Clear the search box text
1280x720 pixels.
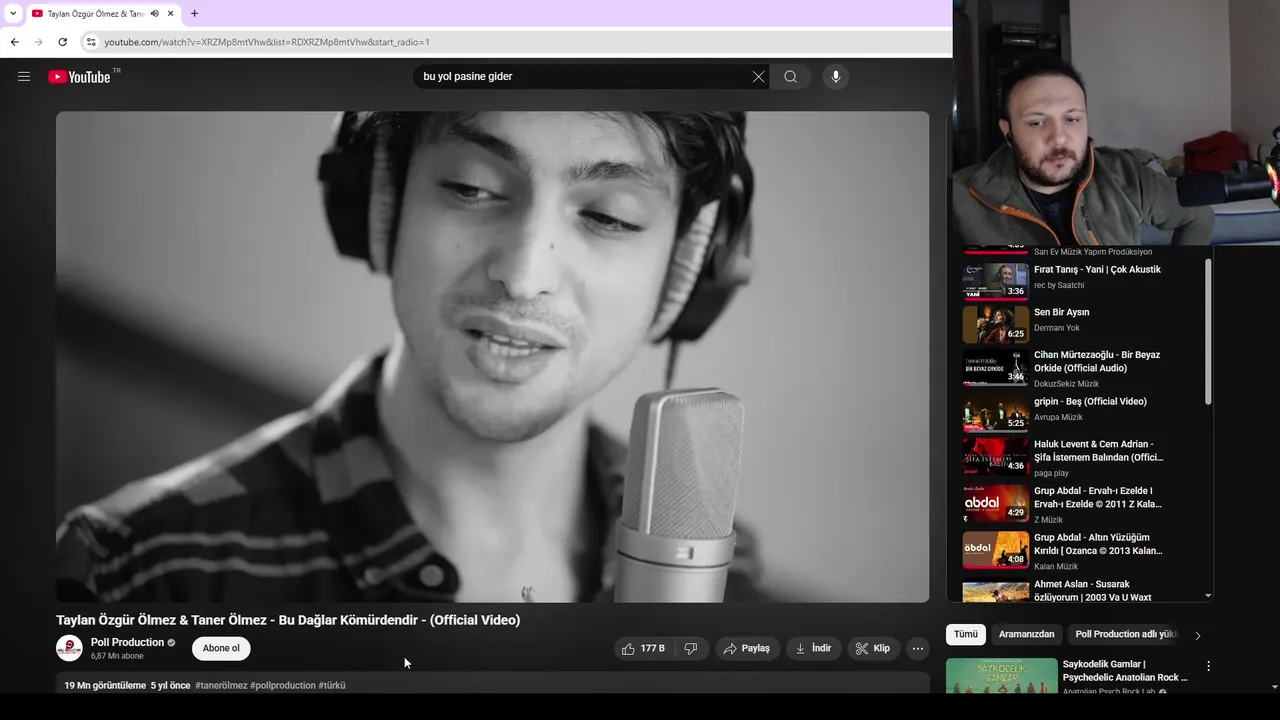(758, 77)
